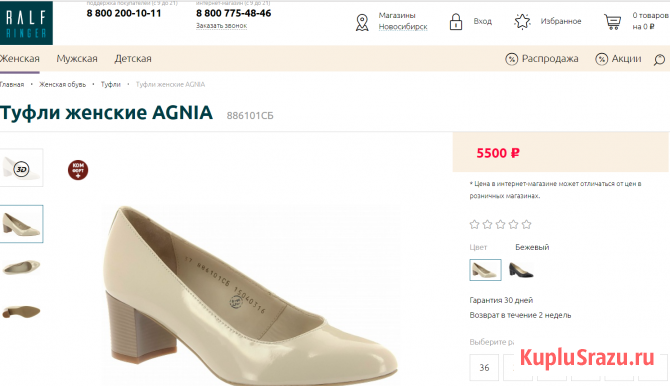Screen dimensions: 670x386
Task: Open the 3D view thumbnail
Action: pyautogui.click(x=21, y=168)
